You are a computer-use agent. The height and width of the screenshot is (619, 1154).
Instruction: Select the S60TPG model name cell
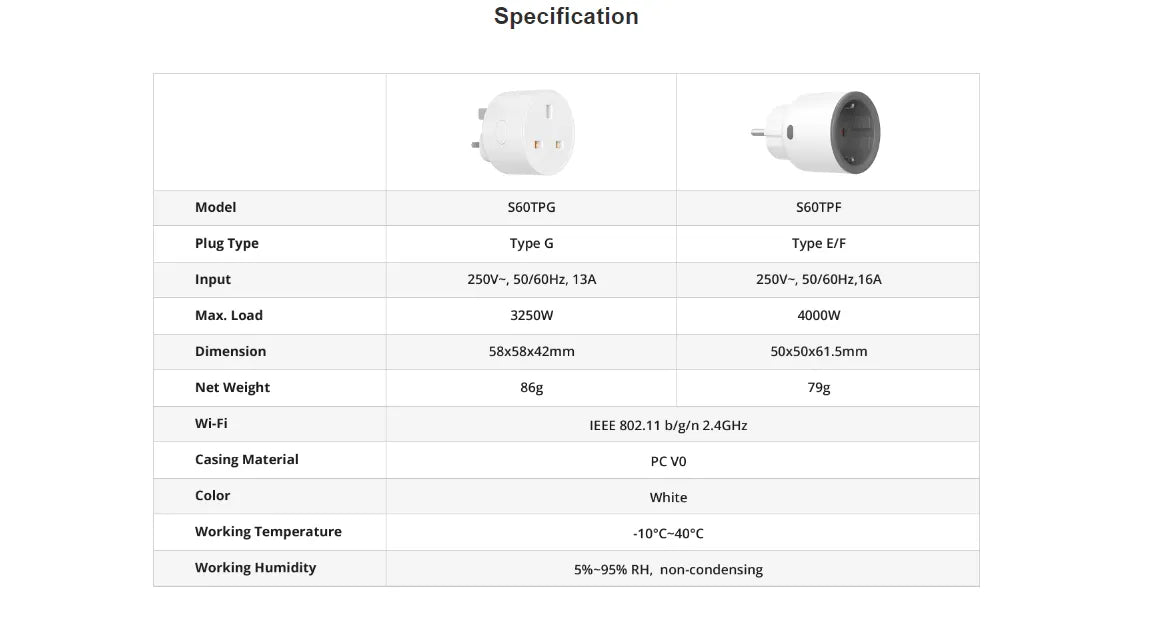coord(531,208)
